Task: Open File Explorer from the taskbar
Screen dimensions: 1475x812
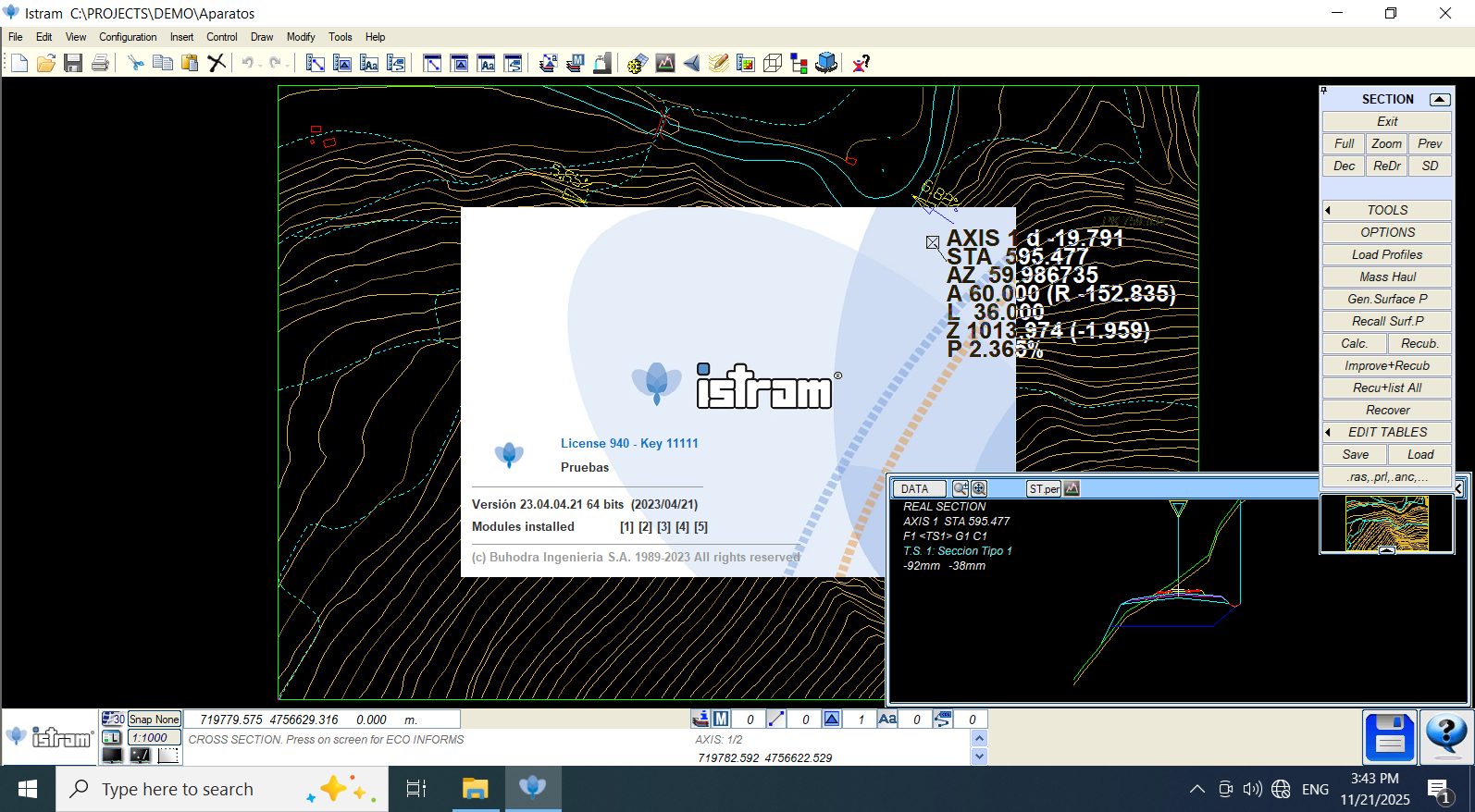Action: point(475,789)
